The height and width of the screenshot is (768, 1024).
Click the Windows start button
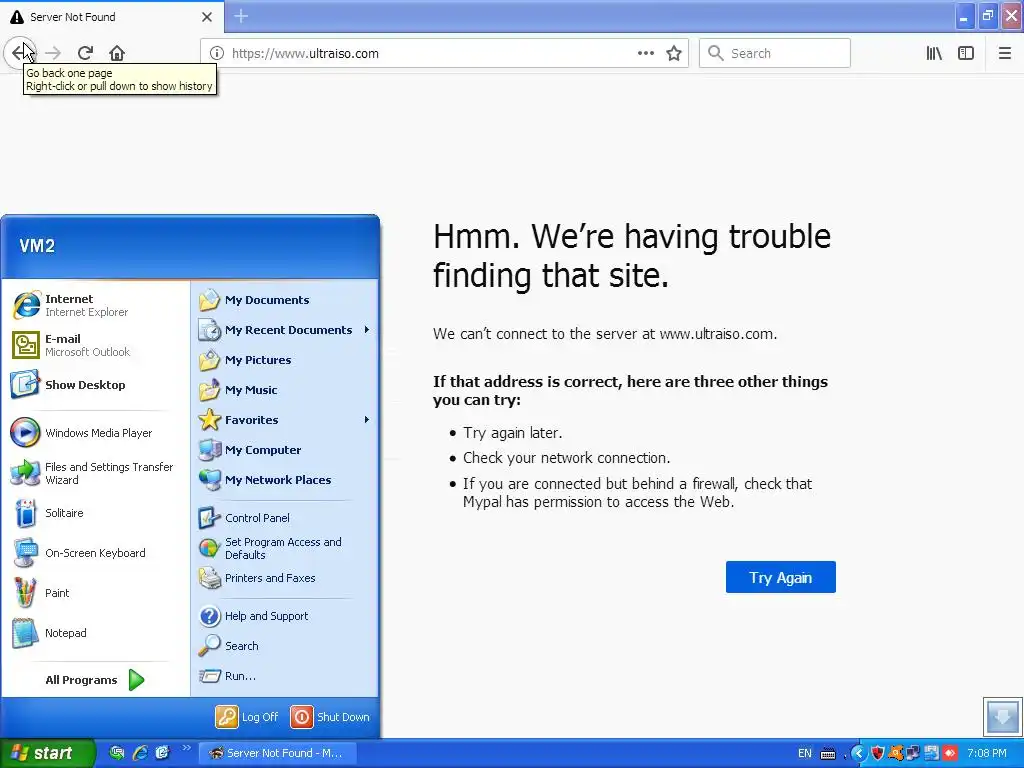(x=47, y=754)
